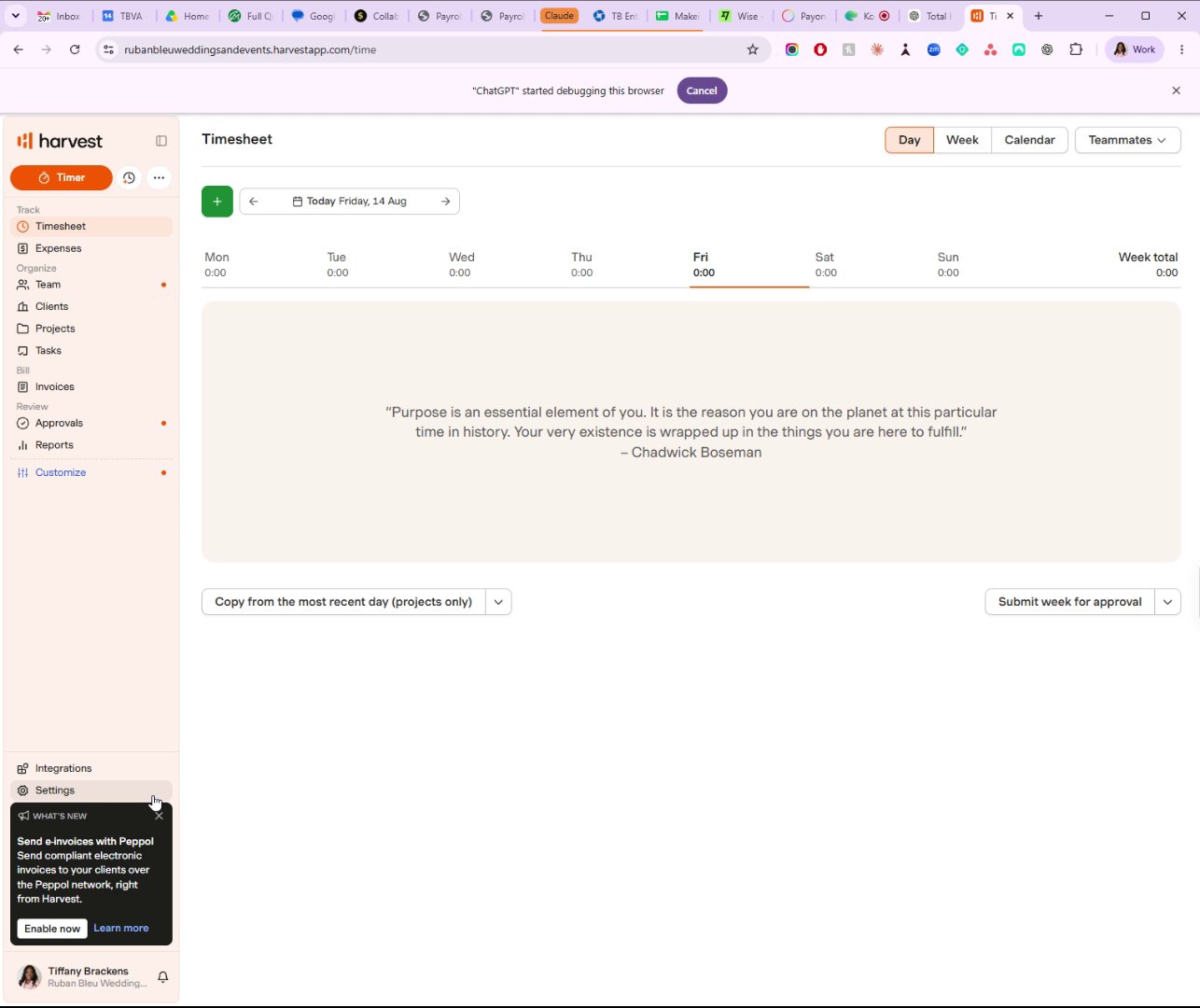
Task: Go to previous day arrow
Action: point(254,201)
